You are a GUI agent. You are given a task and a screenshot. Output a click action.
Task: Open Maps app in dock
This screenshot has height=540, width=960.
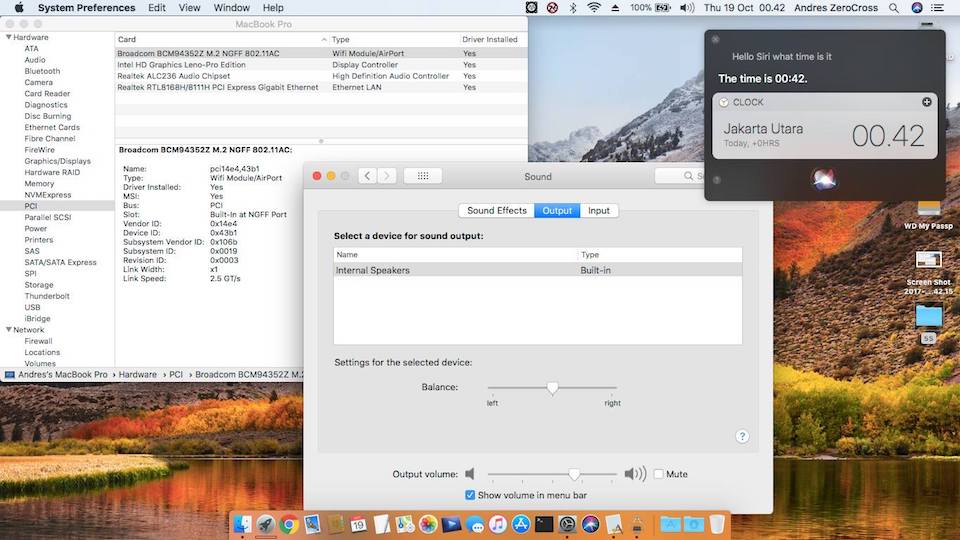pos(405,524)
